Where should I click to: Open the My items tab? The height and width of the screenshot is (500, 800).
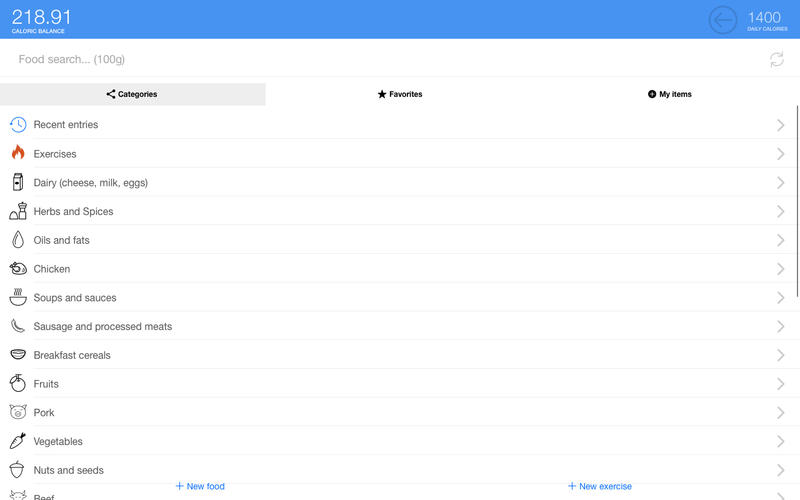(x=669, y=94)
